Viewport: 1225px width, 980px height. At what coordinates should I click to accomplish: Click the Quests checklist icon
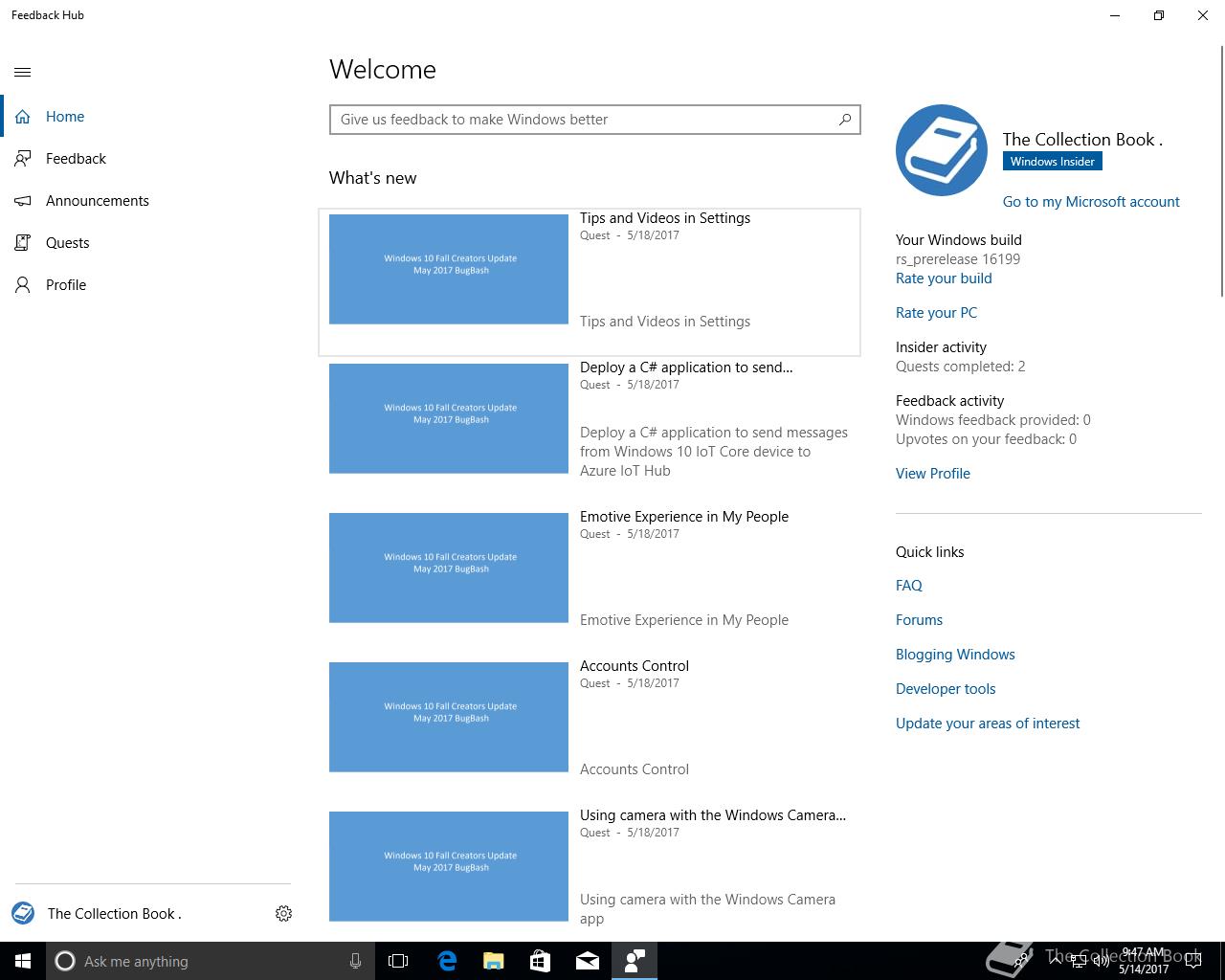[23, 243]
